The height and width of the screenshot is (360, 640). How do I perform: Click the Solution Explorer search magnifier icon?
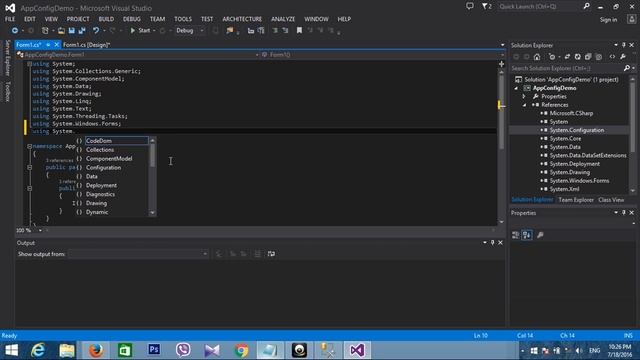pos(627,69)
